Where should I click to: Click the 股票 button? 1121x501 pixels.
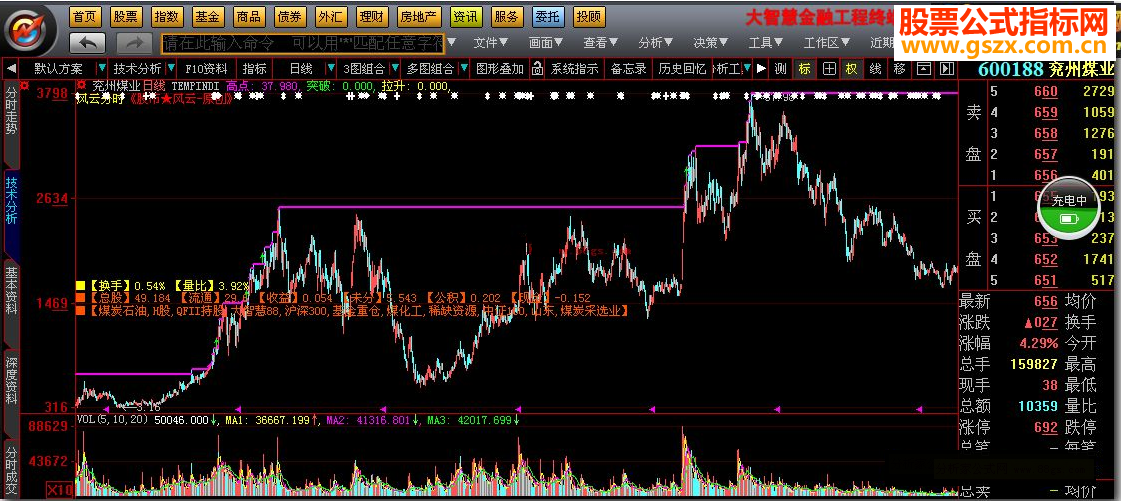point(127,16)
